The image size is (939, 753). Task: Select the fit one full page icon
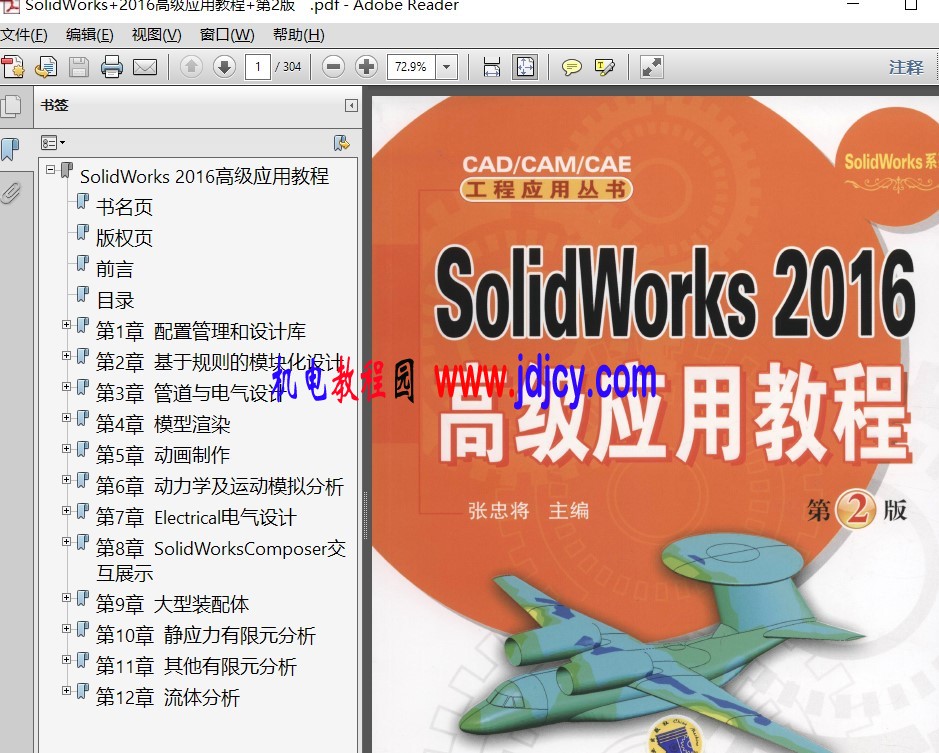[x=525, y=66]
